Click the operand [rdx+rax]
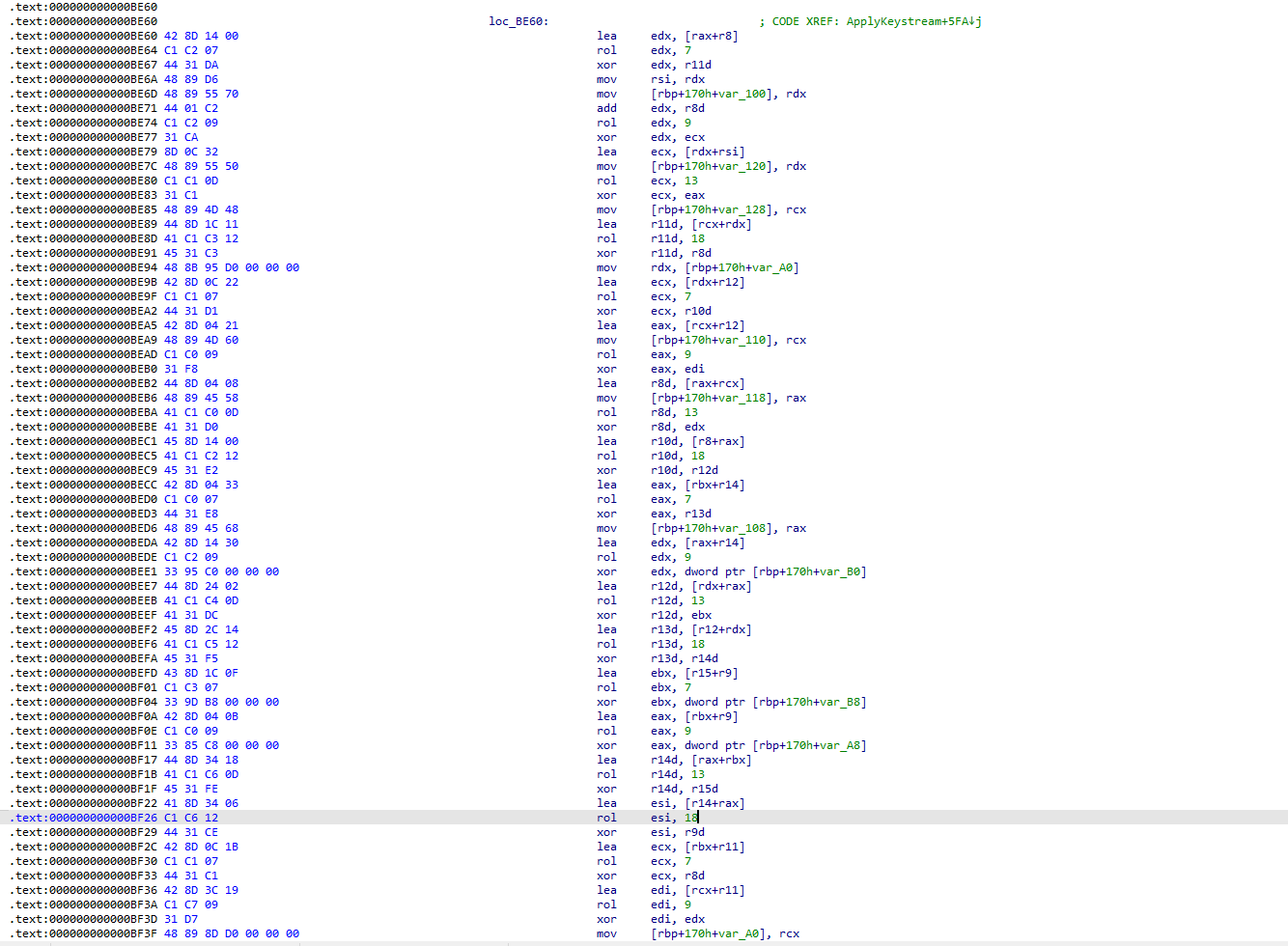Screen dimensions: 1288x946 [x=721, y=586]
